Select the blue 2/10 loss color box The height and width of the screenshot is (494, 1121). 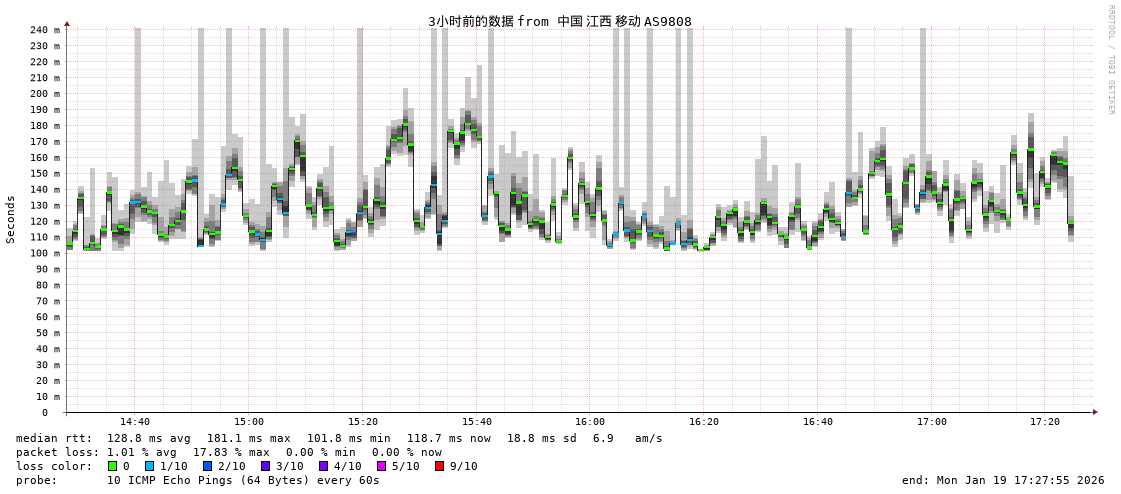pos(208,466)
